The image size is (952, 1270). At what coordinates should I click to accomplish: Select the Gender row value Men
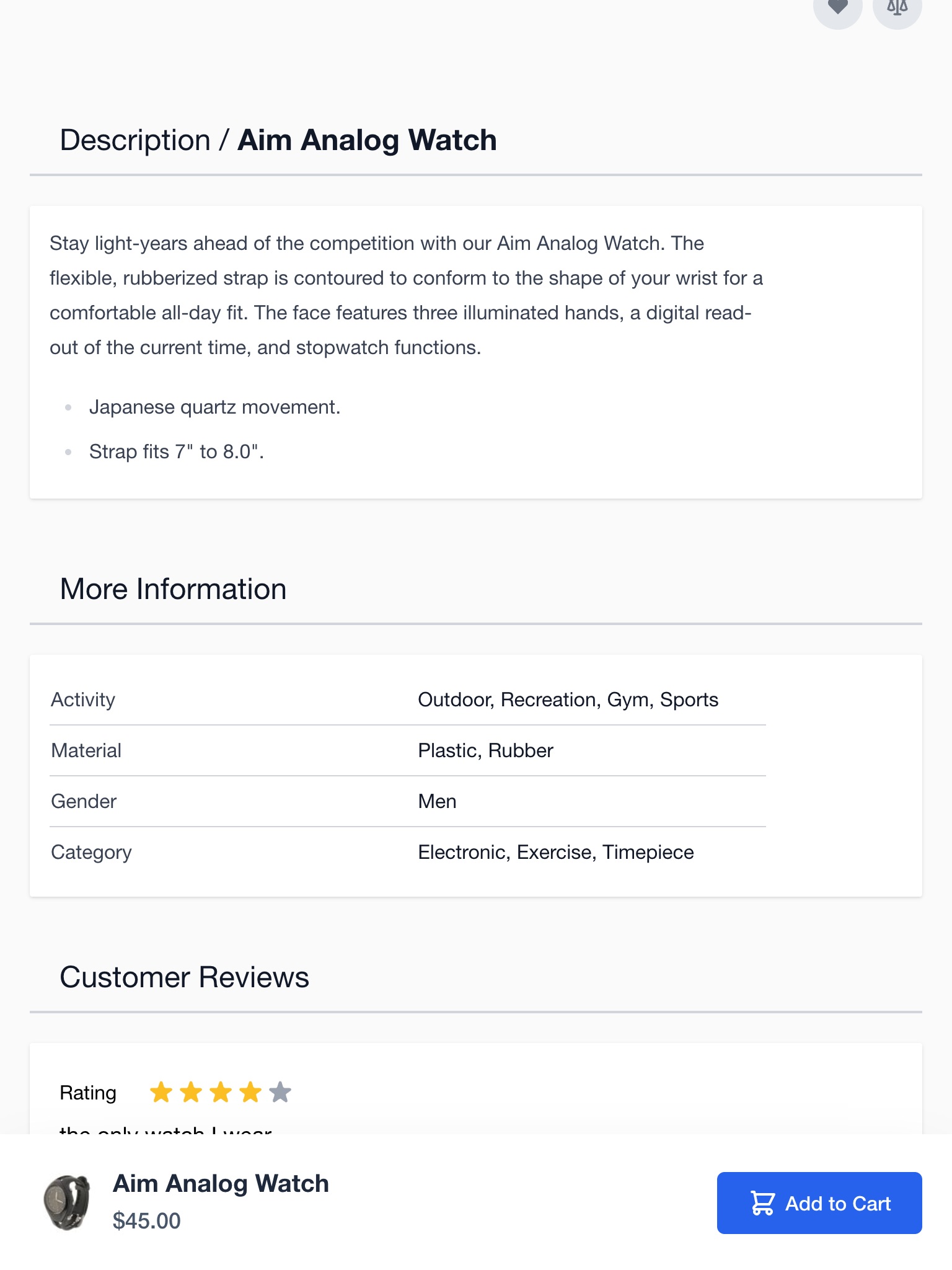[x=437, y=801]
